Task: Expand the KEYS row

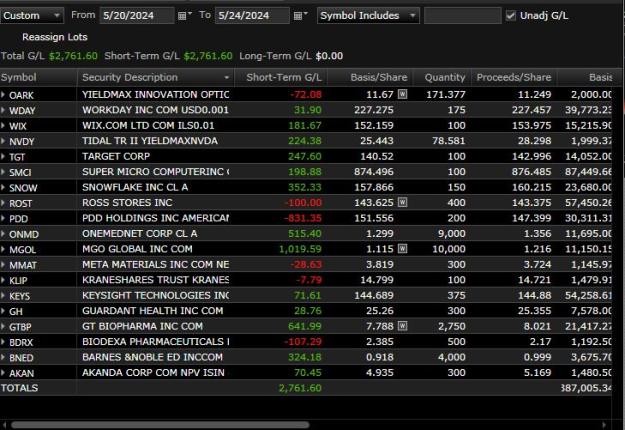Action: click(3, 296)
